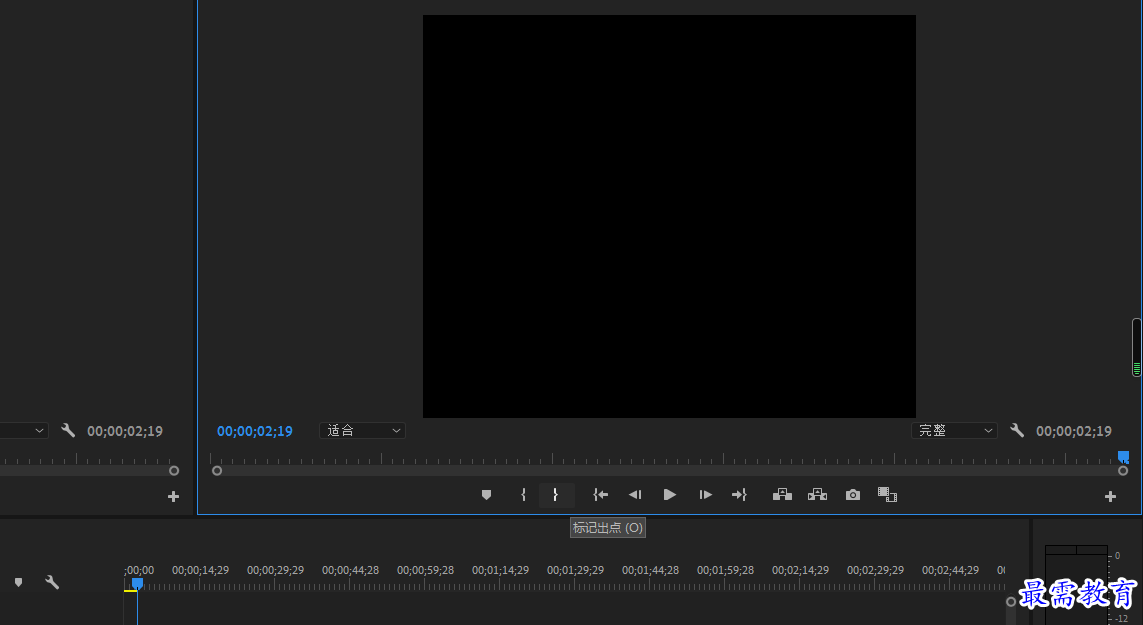Step forward one frame
The width and height of the screenshot is (1143, 625).
point(705,495)
